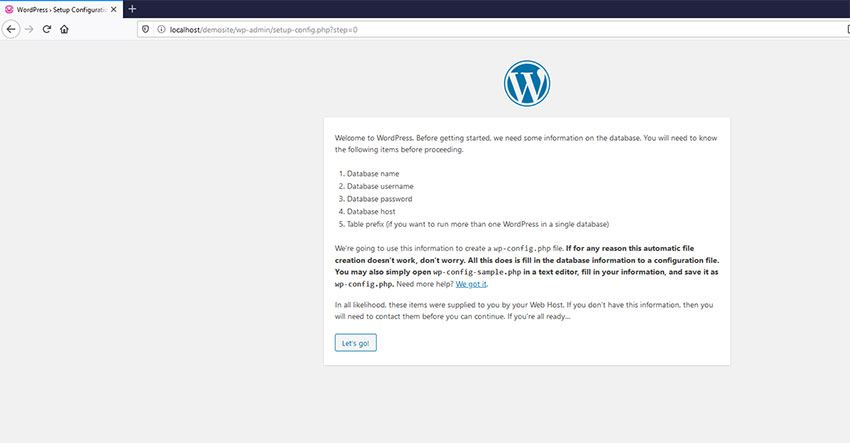Click the WordPress logo above the setup box

click(x=527, y=84)
